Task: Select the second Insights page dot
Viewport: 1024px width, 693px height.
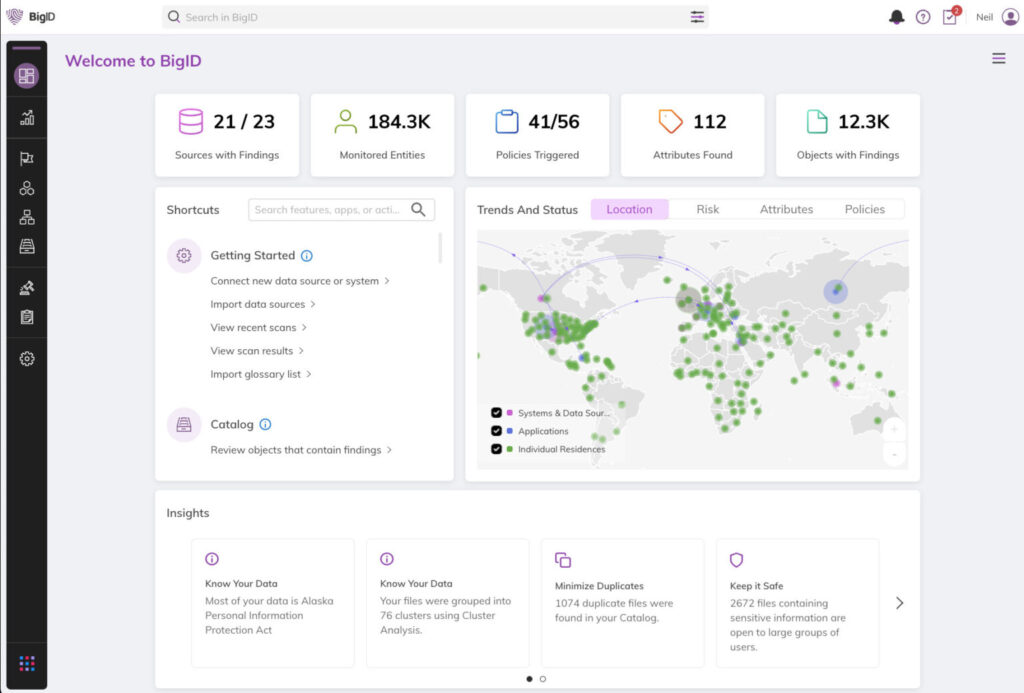Action: (x=543, y=679)
